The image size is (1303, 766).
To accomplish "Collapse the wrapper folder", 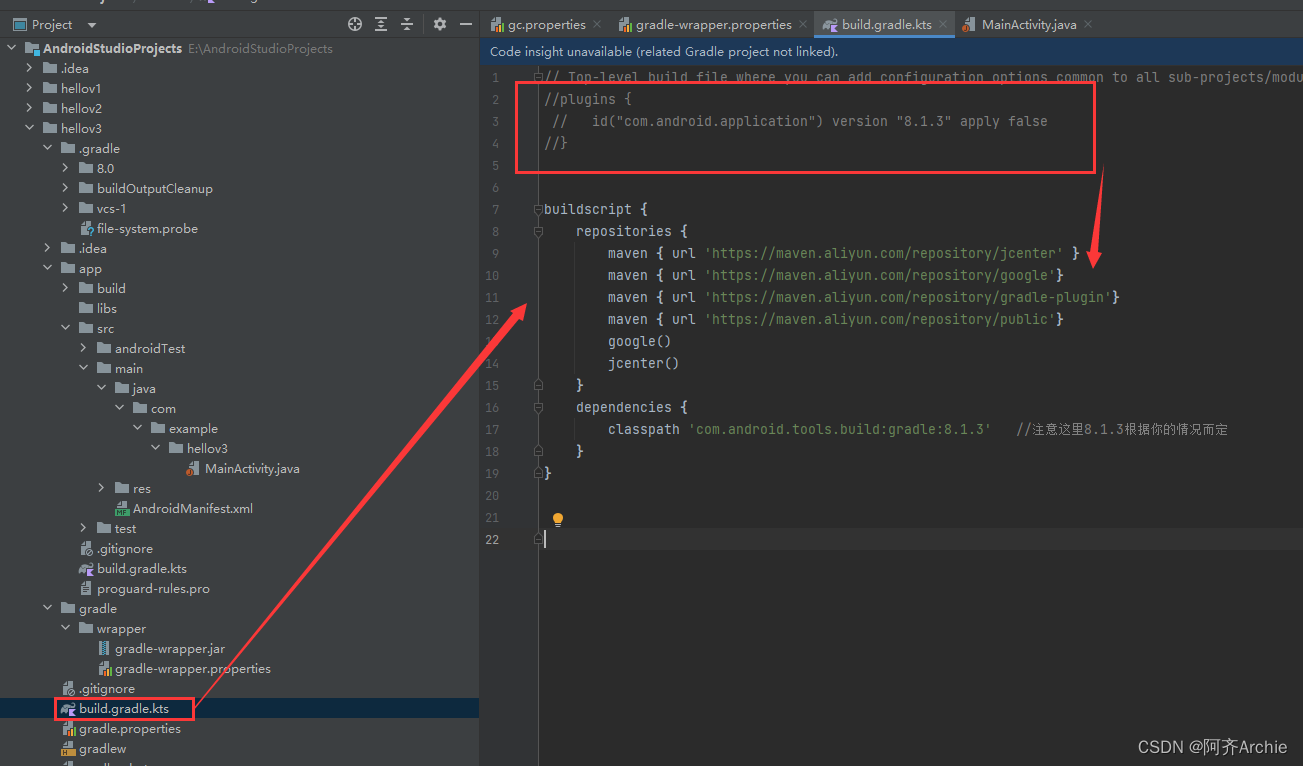I will [x=66, y=628].
